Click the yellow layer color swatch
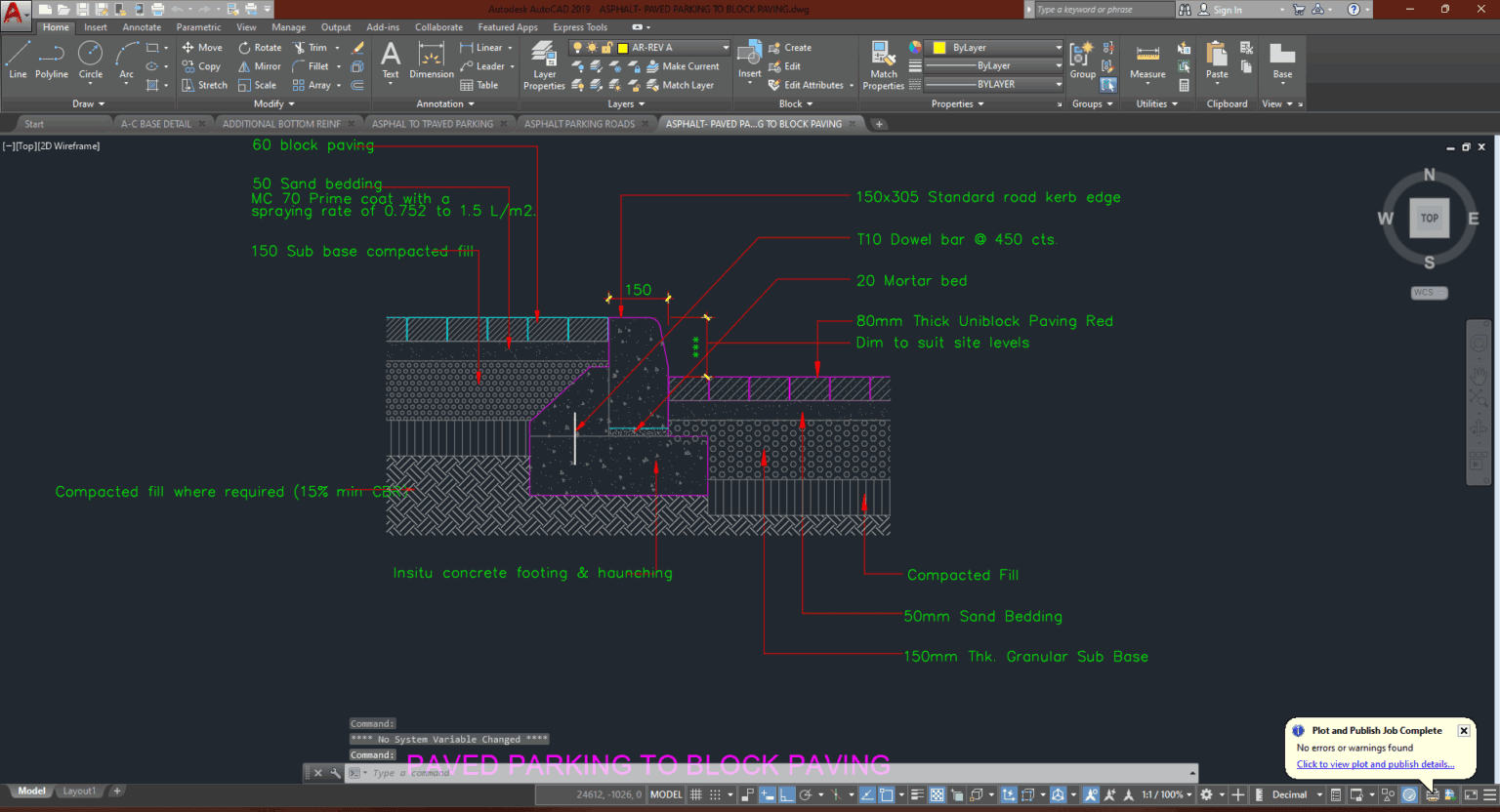This screenshot has width=1500, height=812. click(x=623, y=48)
